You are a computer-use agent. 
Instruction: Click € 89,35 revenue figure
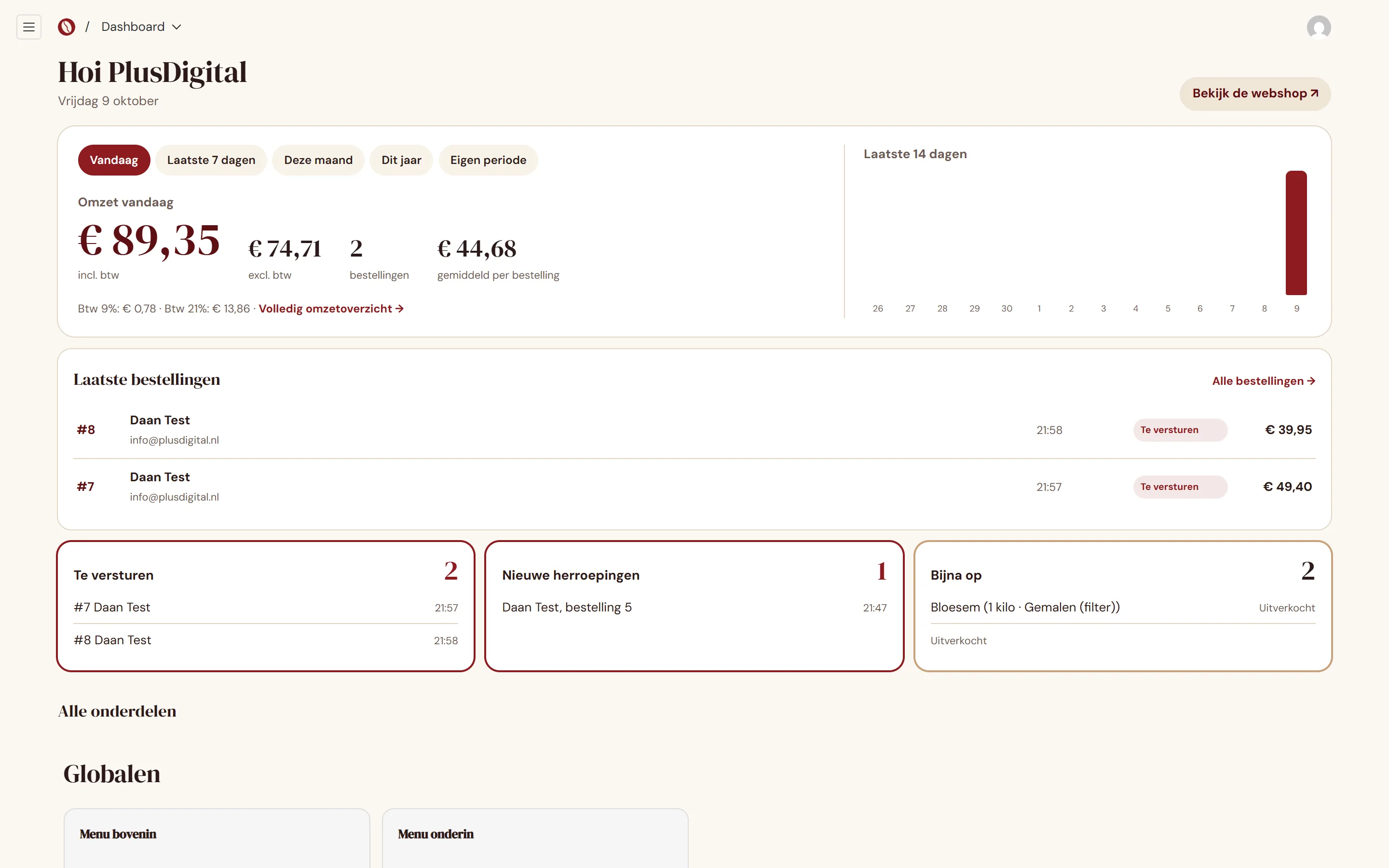click(149, 240)
